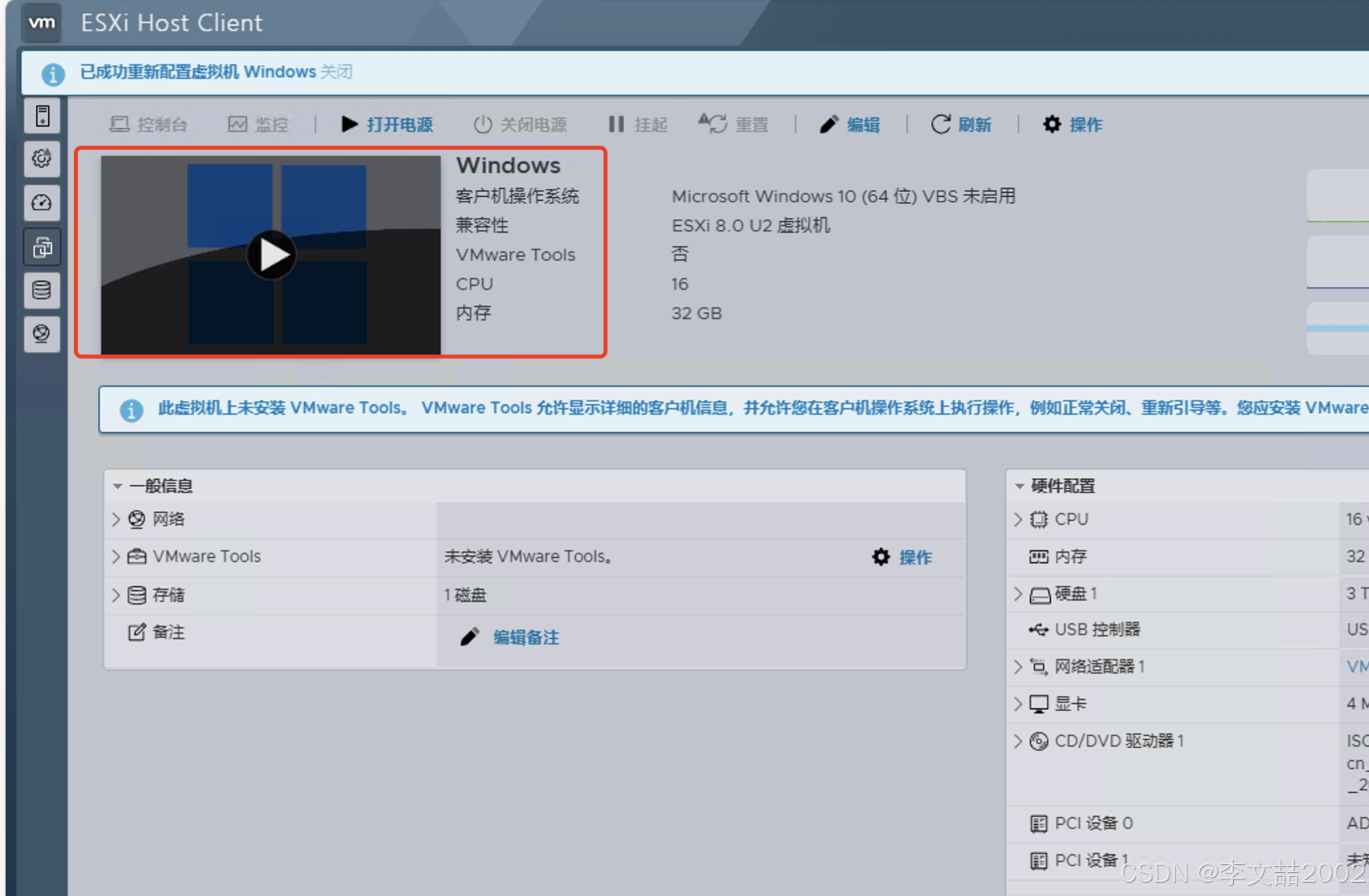Collapse the 一般信息 panel

point(118,486)
